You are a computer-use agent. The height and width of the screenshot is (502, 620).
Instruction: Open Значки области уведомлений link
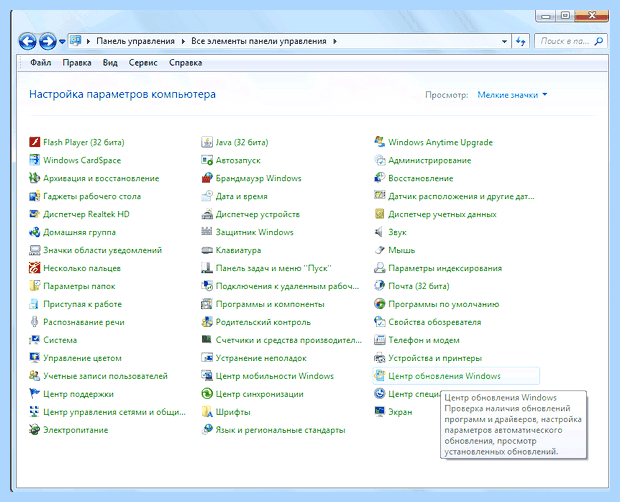pyautogui.click(x=102, y=250)
